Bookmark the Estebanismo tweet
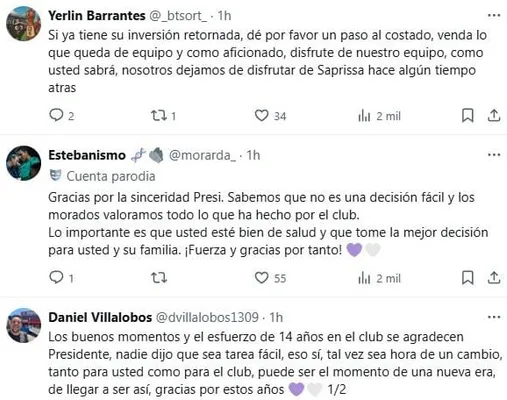507x400 pixels. (x=468, y=278)
